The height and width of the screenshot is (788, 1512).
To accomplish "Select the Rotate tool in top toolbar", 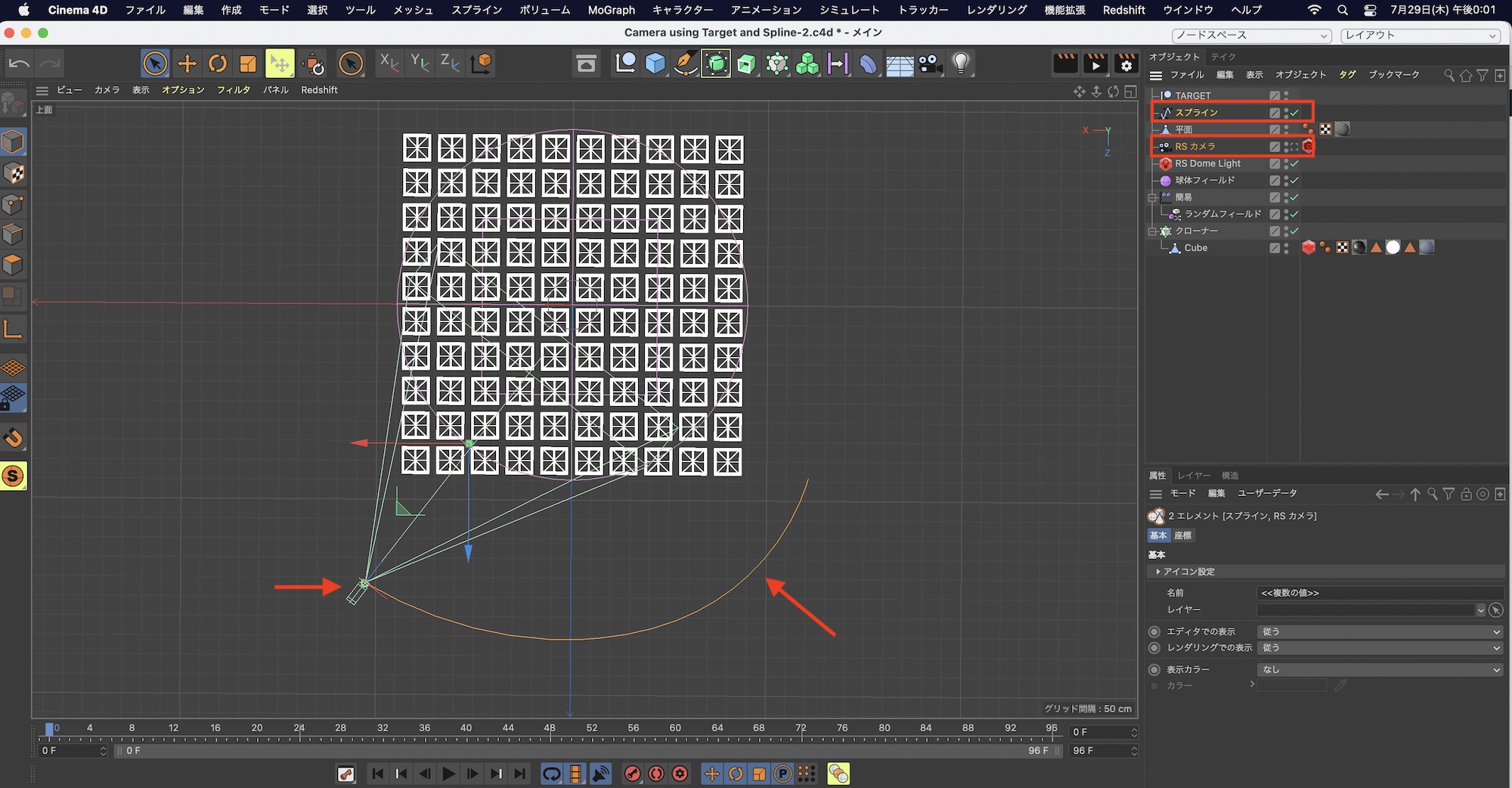I will pyautogui.click(x=218, y=64).
